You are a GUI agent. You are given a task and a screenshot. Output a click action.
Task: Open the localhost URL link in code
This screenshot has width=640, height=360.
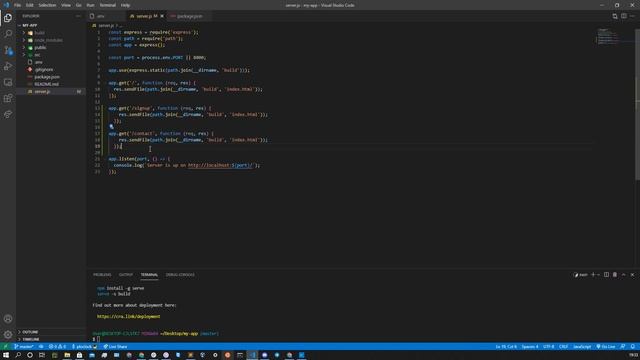(220, 165)
